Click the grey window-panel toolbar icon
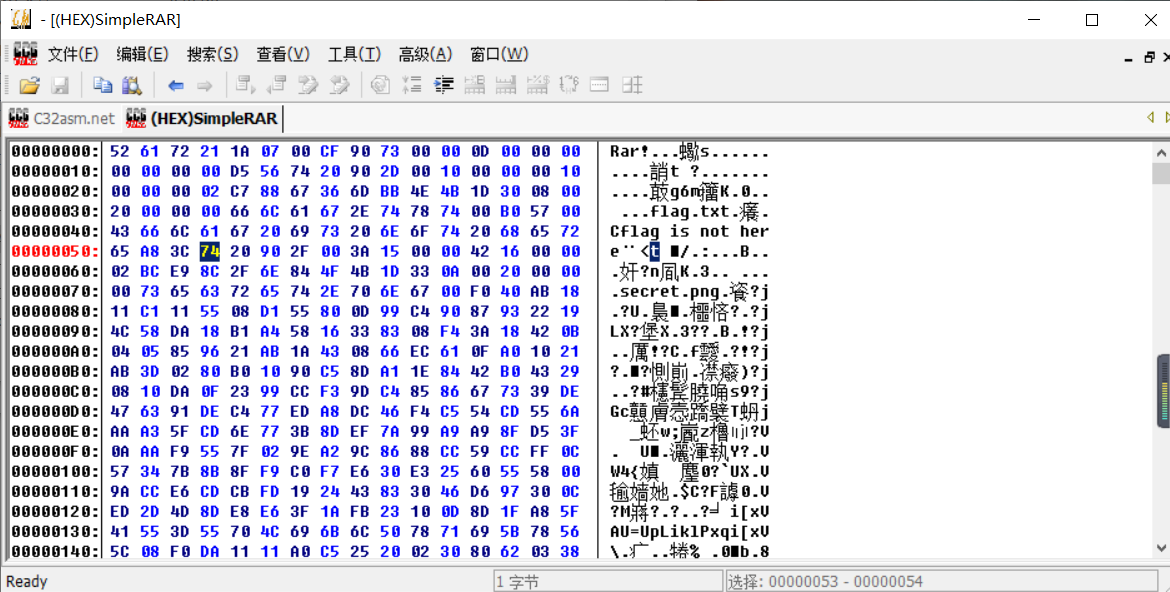Screen dimensions: 1170x592 click(600, 85)
